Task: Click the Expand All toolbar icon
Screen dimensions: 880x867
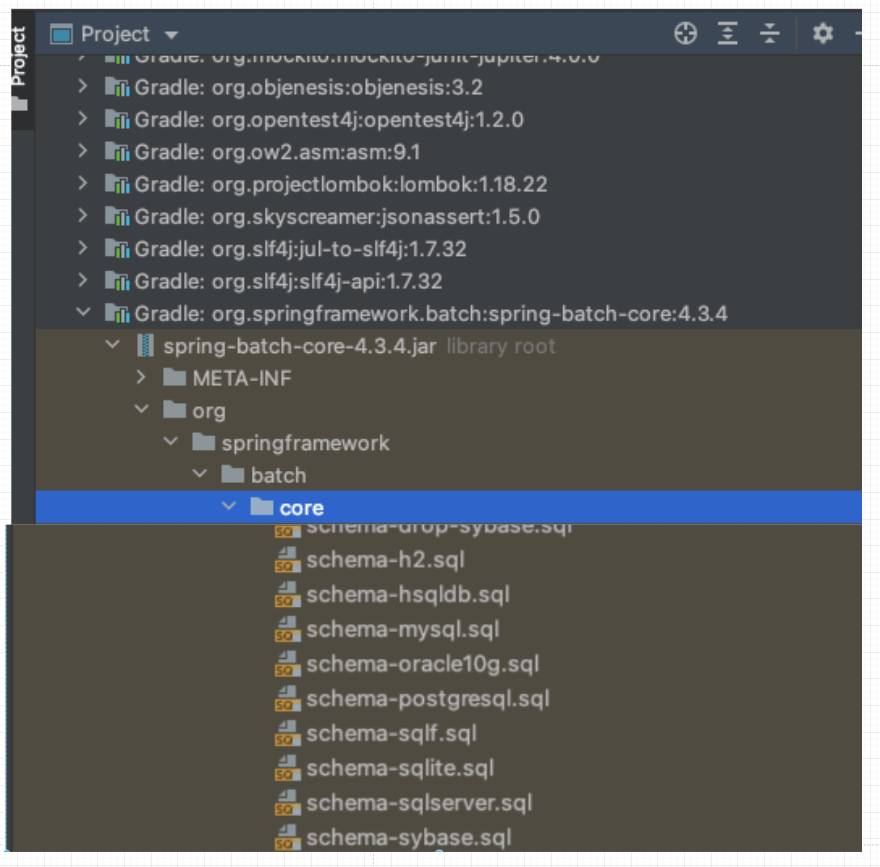Action: click(727, 33)
